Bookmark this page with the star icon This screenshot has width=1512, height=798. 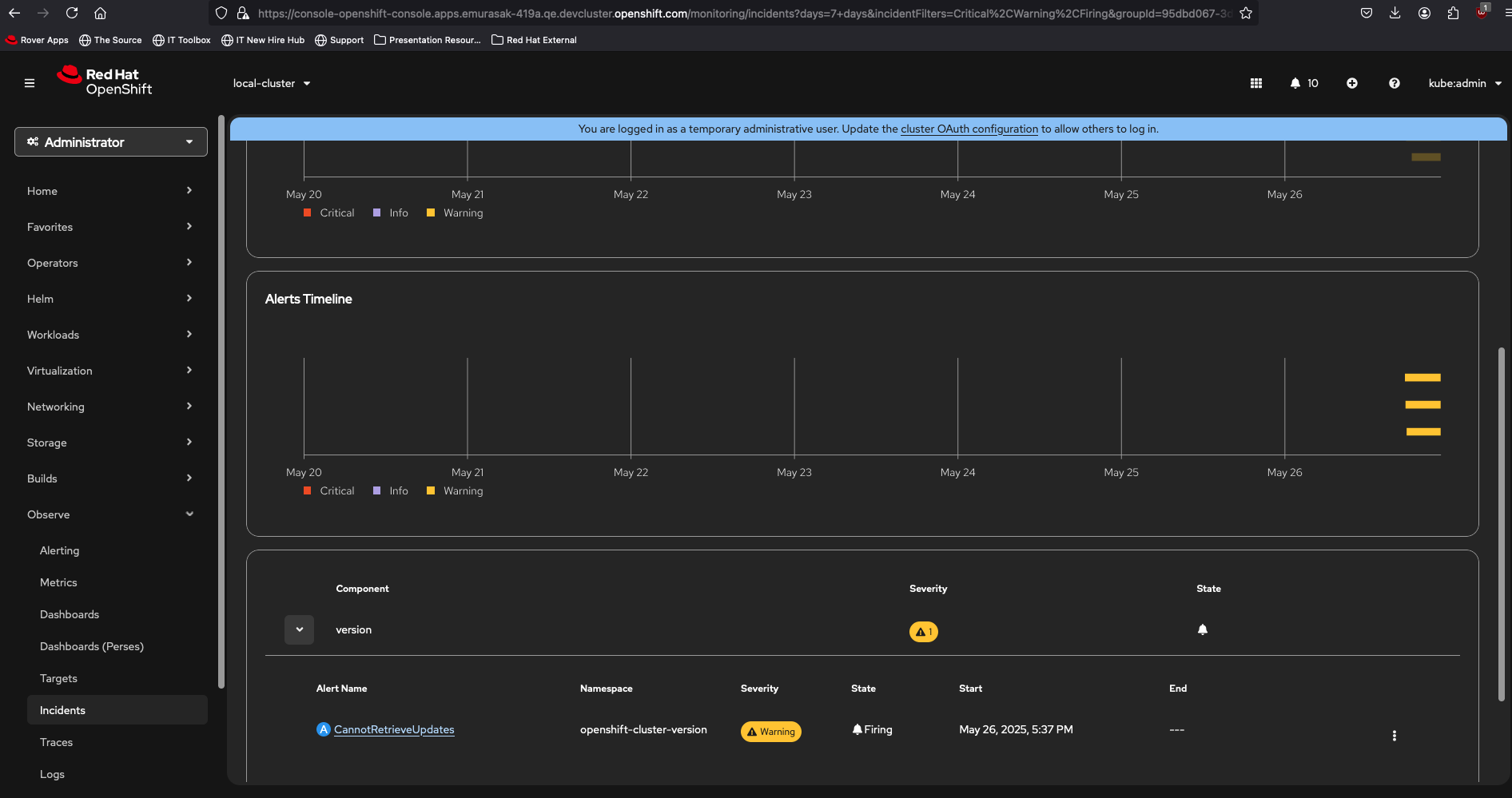coord(1246,13)
